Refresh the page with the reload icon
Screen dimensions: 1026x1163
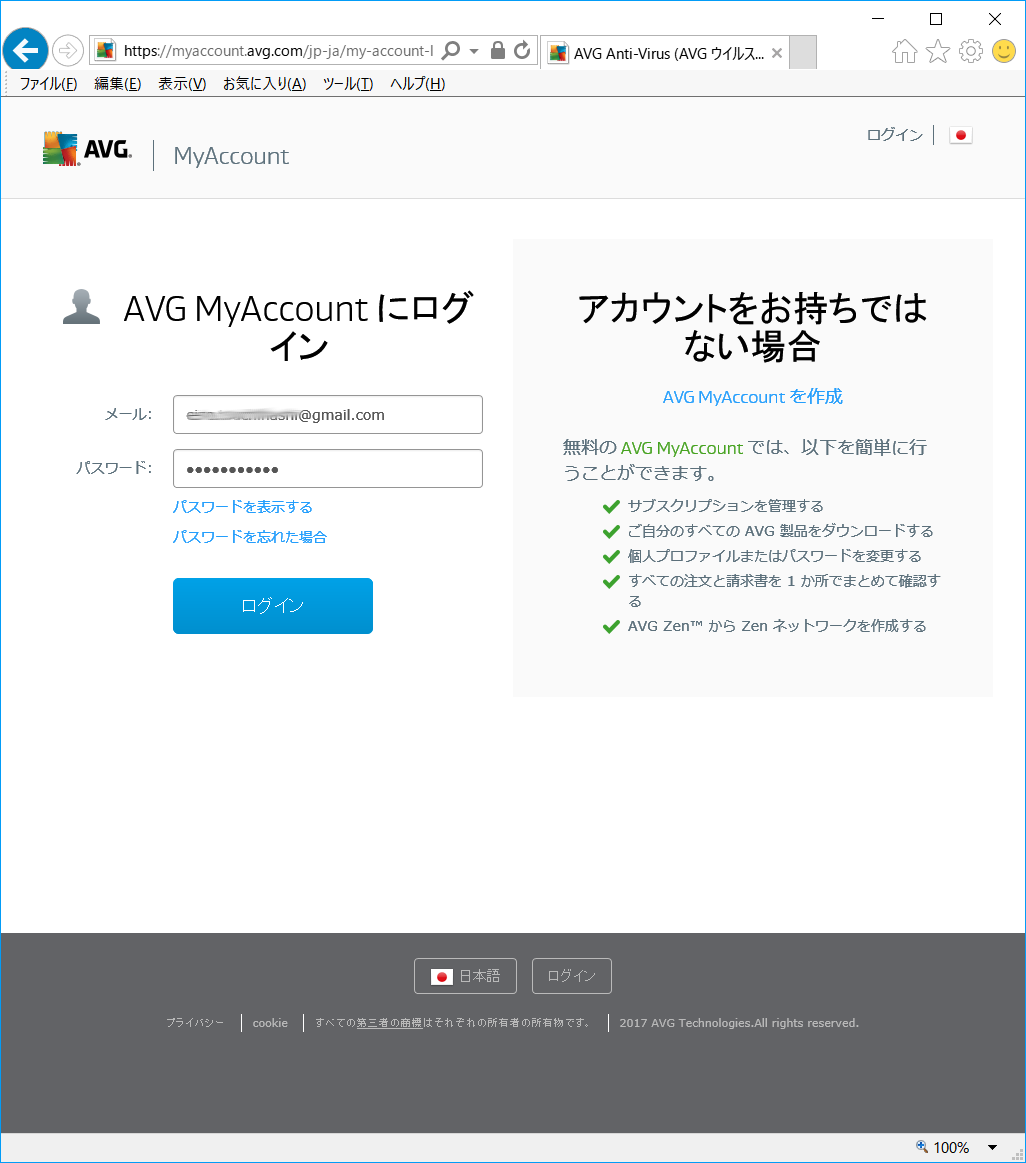[522, 50]
